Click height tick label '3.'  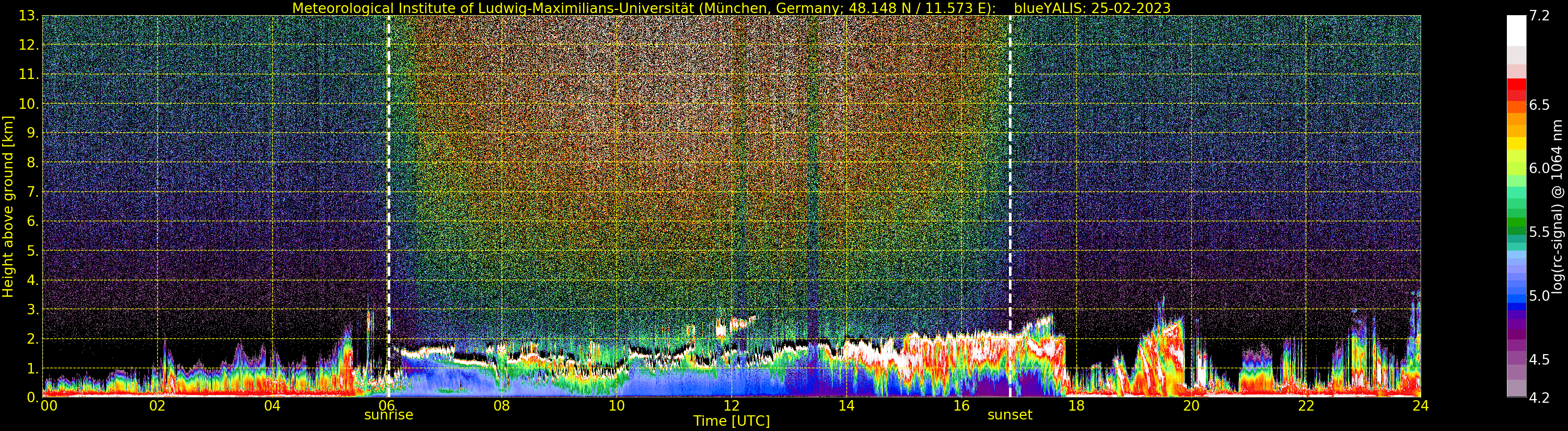tap(32, 309)
